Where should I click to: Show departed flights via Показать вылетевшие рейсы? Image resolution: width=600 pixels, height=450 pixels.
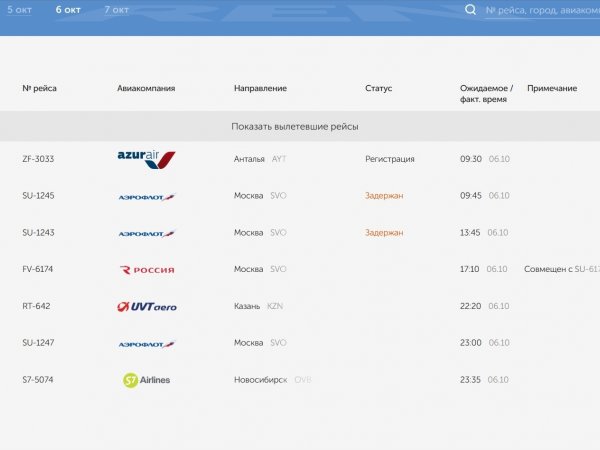click(295, 126)
